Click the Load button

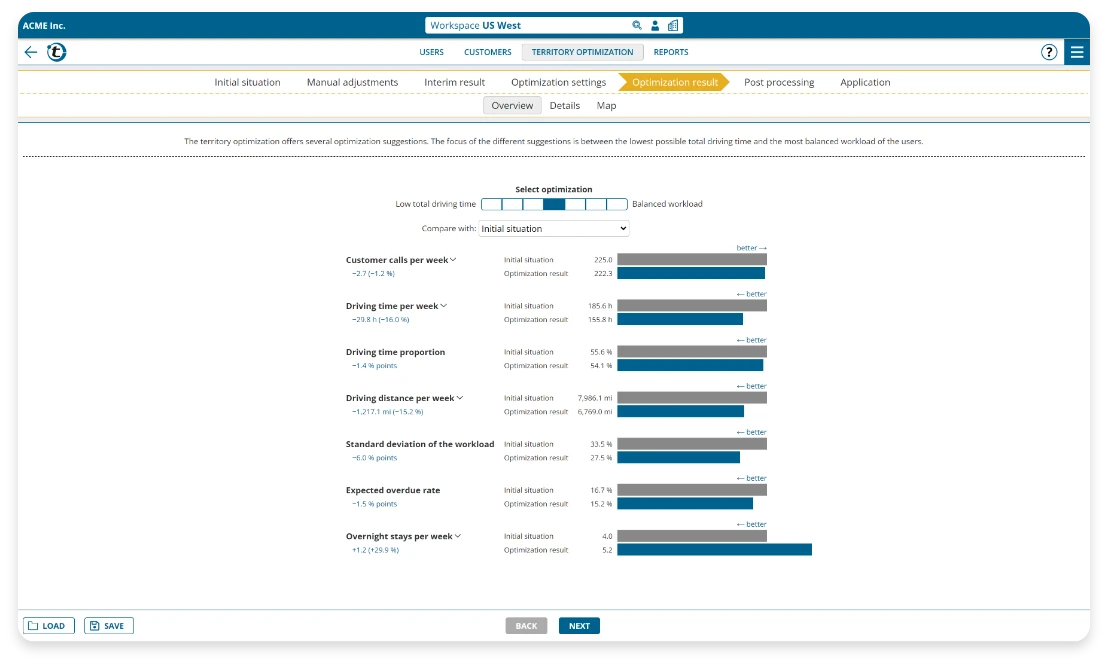(49, 626)
